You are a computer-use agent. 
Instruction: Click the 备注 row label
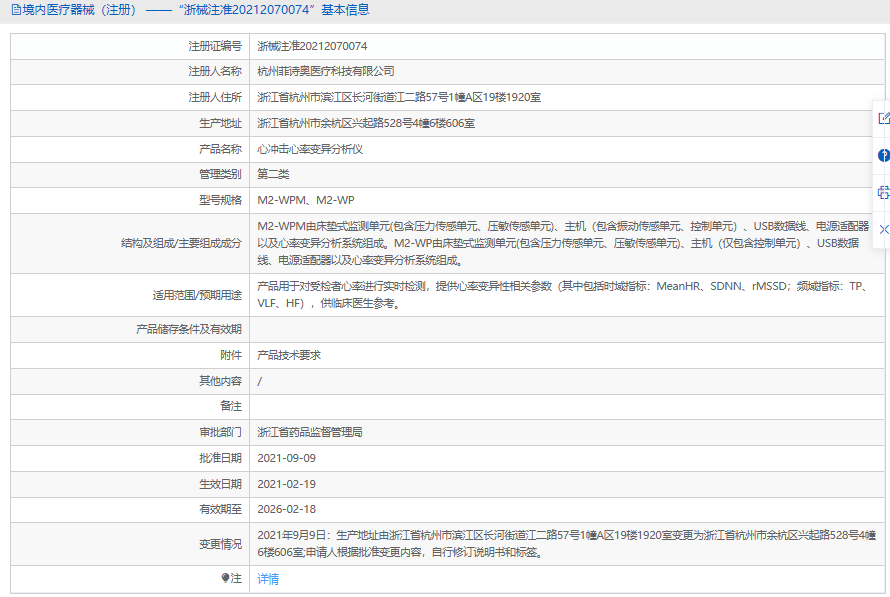point(230,406)
